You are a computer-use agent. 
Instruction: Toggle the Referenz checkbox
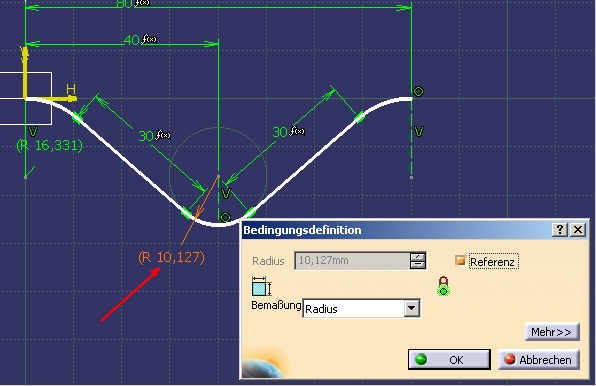click(x=460, y=261)
